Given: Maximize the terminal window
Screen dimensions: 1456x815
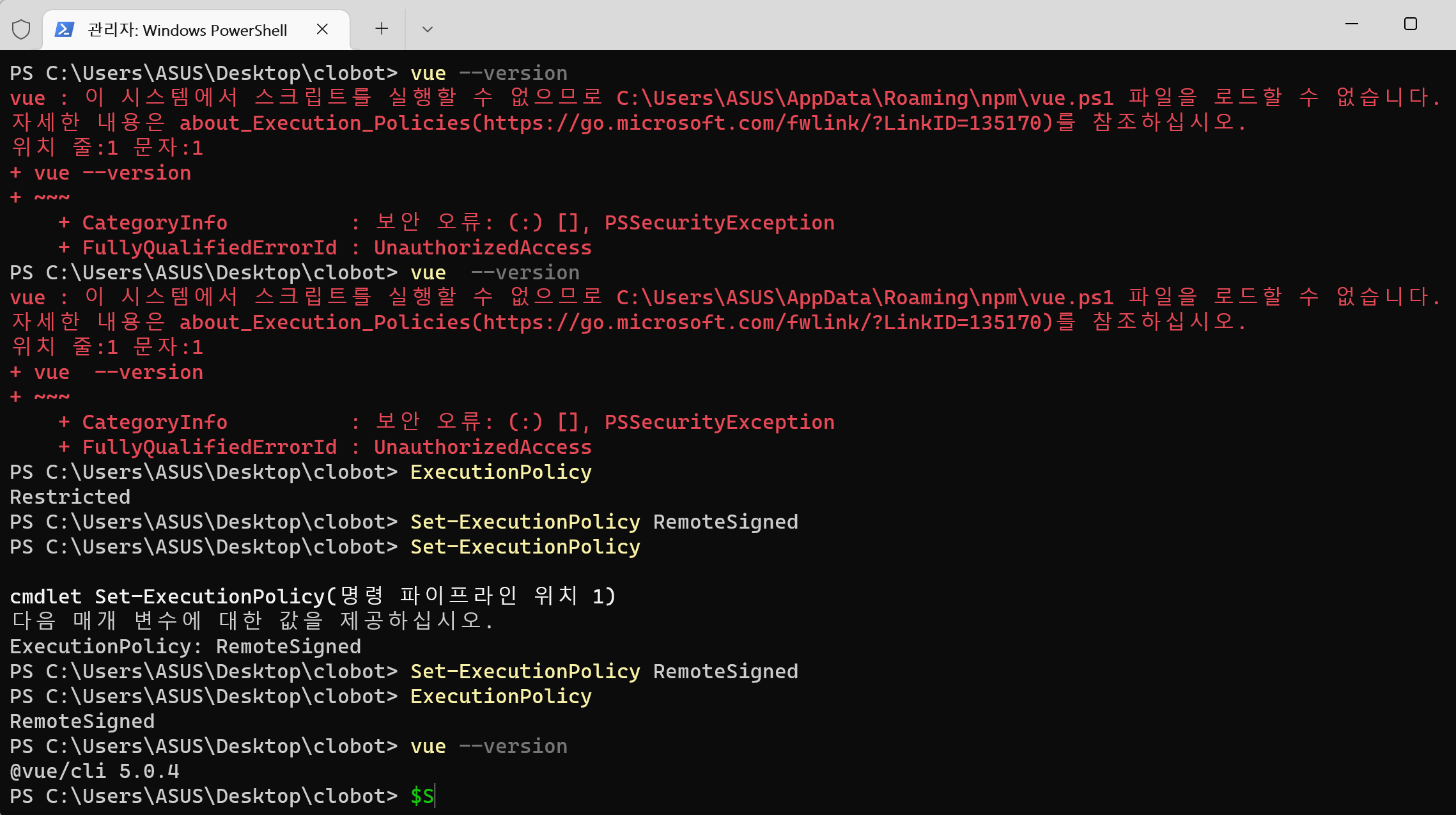Looking at the screenshot, I should click(1411, 24).
